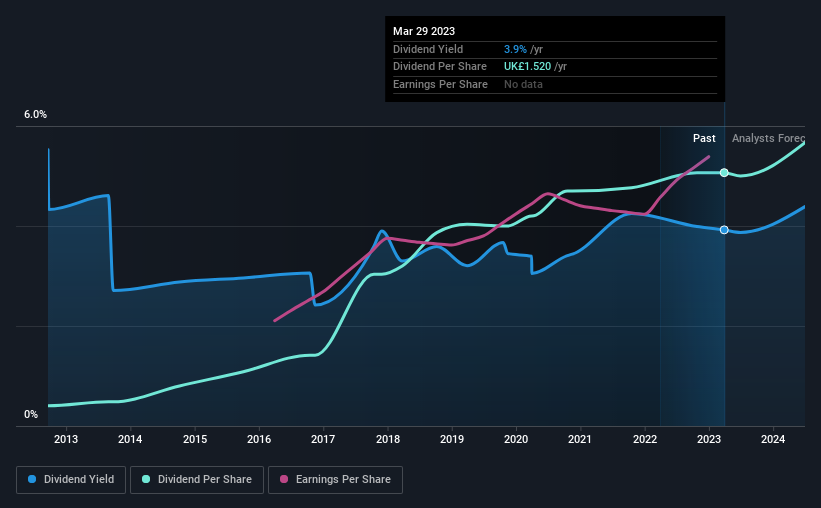The image size is (821, 508).
Task: Click the 0% y-axis label
Action: (31, 414)
